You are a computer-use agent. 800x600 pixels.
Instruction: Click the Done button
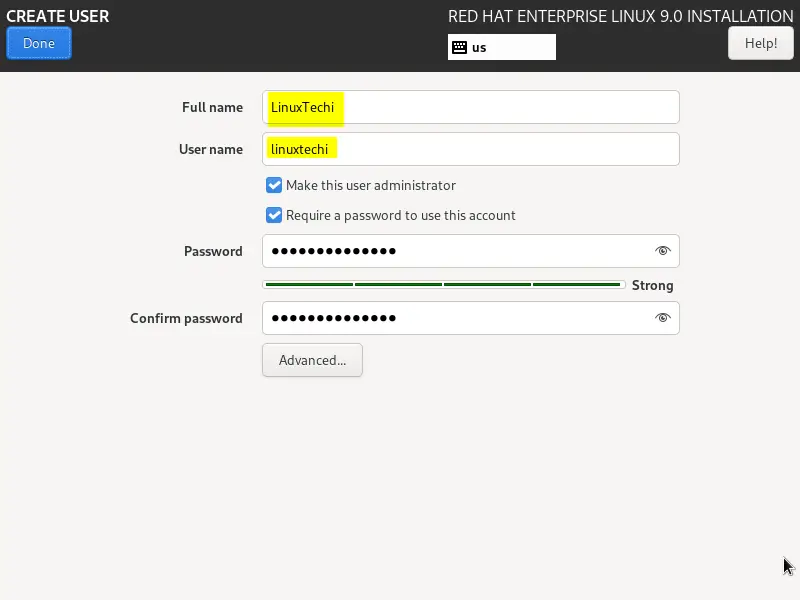[x=39, y=43]
